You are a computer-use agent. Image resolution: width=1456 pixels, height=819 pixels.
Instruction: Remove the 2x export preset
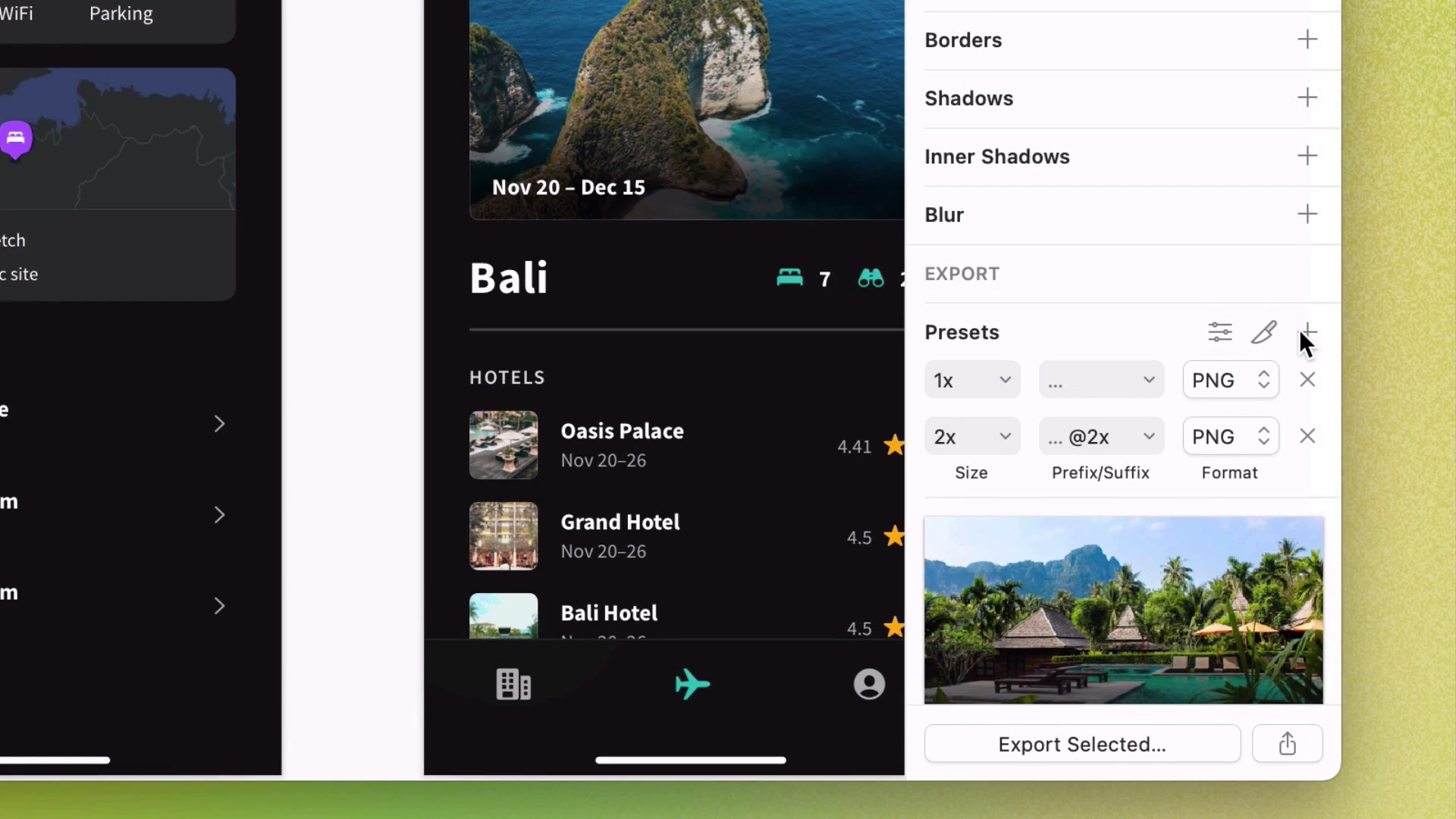click(1307, 437)
